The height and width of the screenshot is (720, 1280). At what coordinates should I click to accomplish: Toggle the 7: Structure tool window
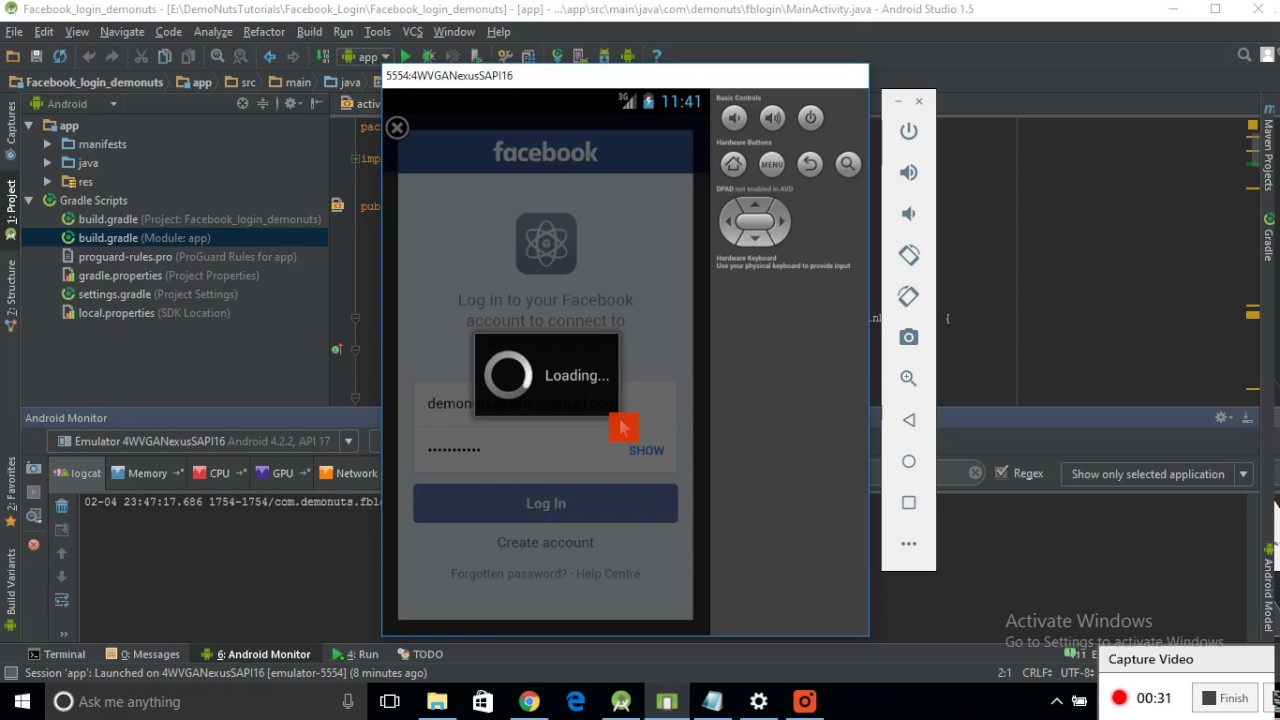11,295
